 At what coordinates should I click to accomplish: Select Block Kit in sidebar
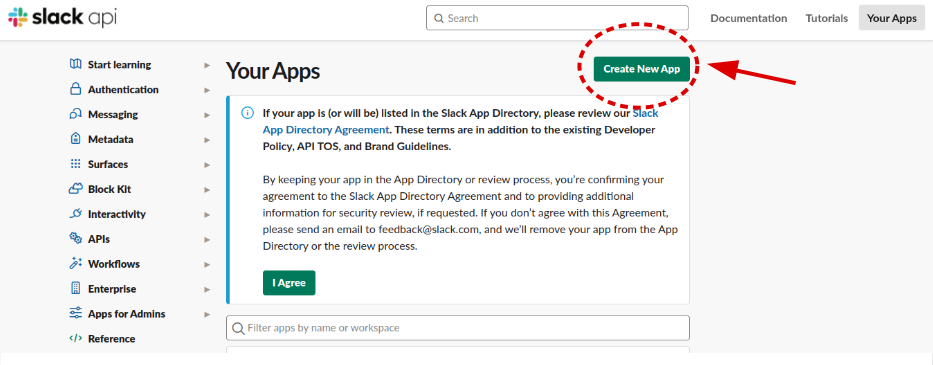click(x=109, y=189)
